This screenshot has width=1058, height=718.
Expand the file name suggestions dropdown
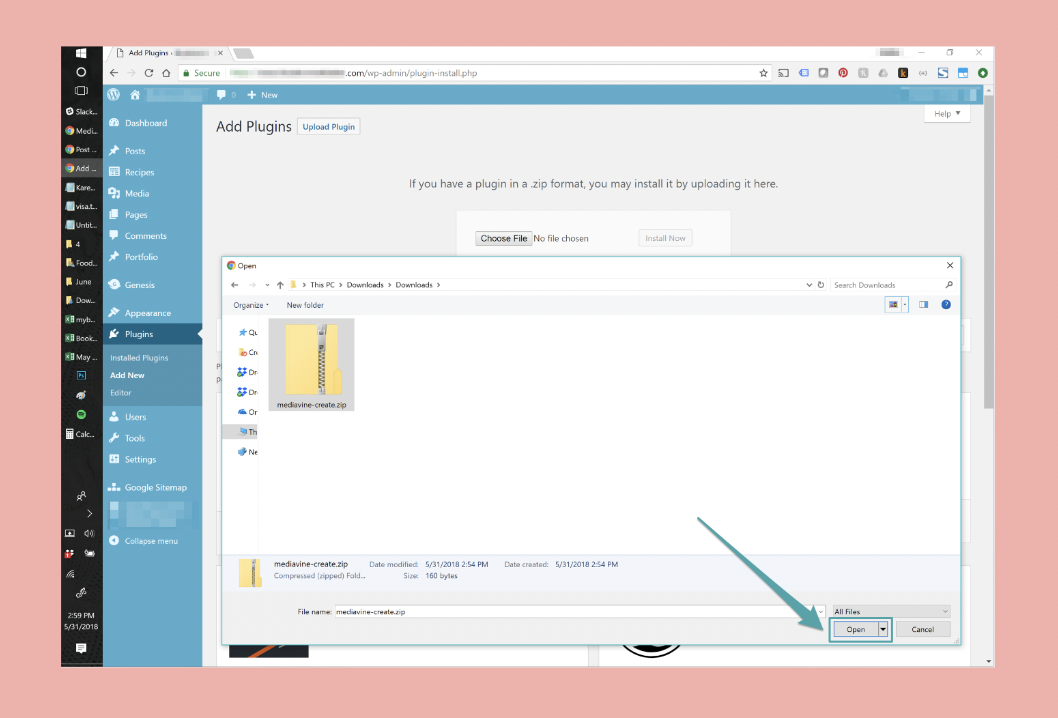(x=820, y=611)
